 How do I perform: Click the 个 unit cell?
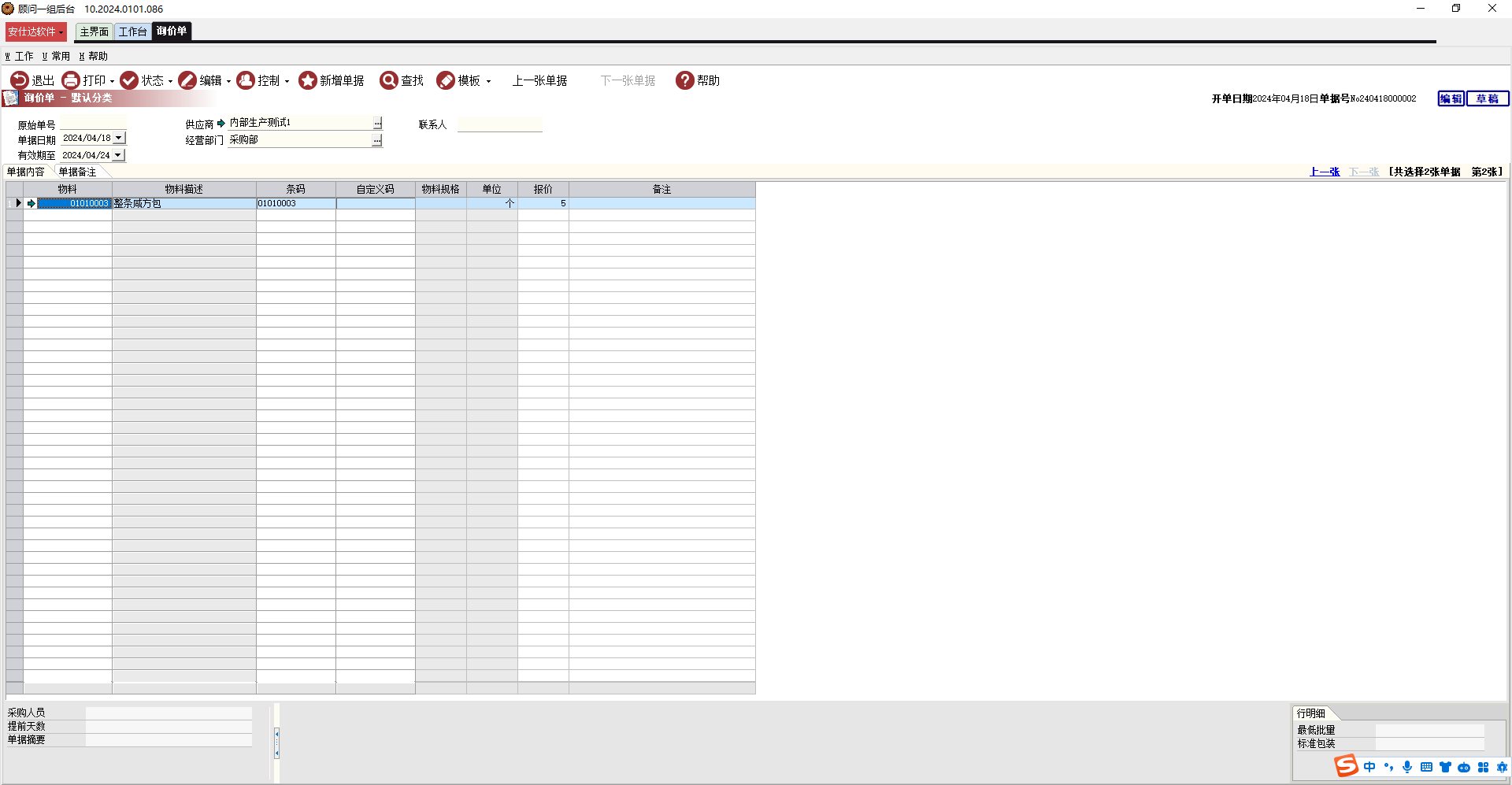[492, 203]
